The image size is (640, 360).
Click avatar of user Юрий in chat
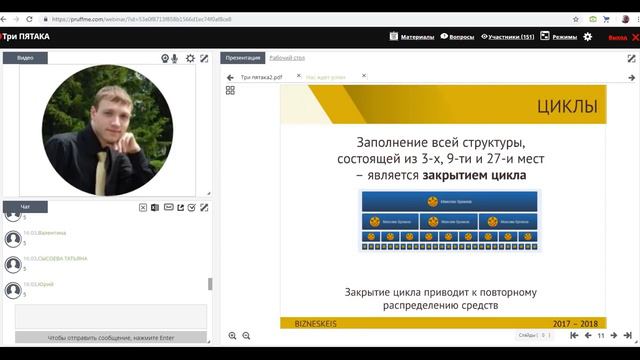(x=13, y=290)
